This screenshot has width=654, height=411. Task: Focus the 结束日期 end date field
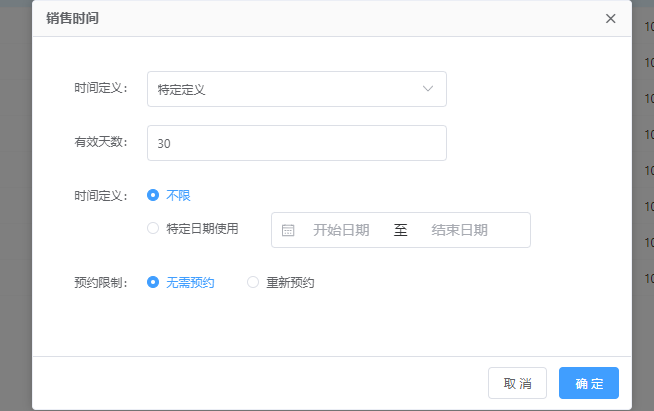459,230
